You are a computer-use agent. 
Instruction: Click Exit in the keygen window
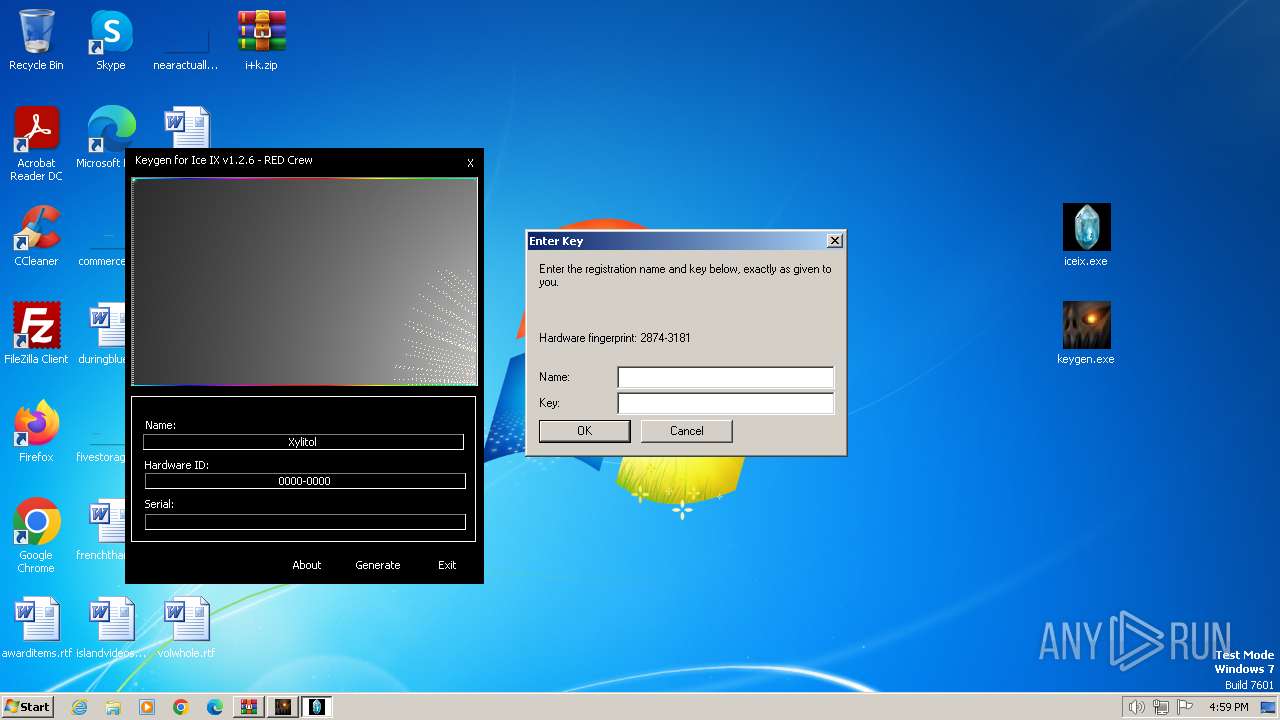tap(447, 565)
